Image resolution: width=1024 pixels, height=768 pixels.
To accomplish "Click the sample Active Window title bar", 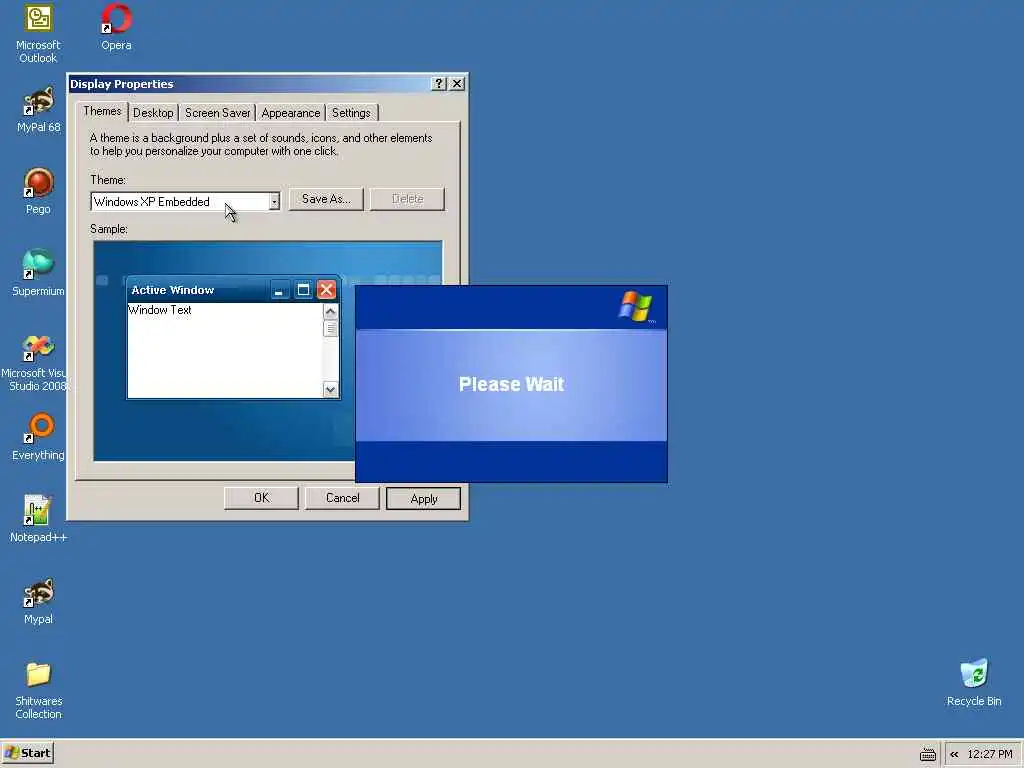I will 233,289.
